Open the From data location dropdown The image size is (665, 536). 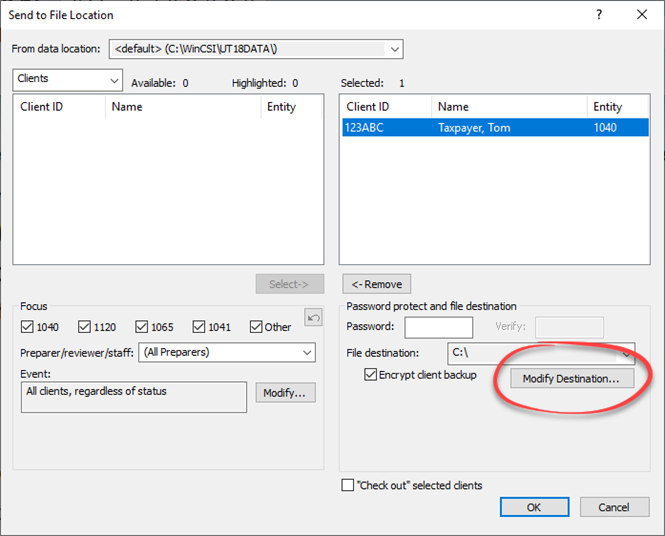394,49
